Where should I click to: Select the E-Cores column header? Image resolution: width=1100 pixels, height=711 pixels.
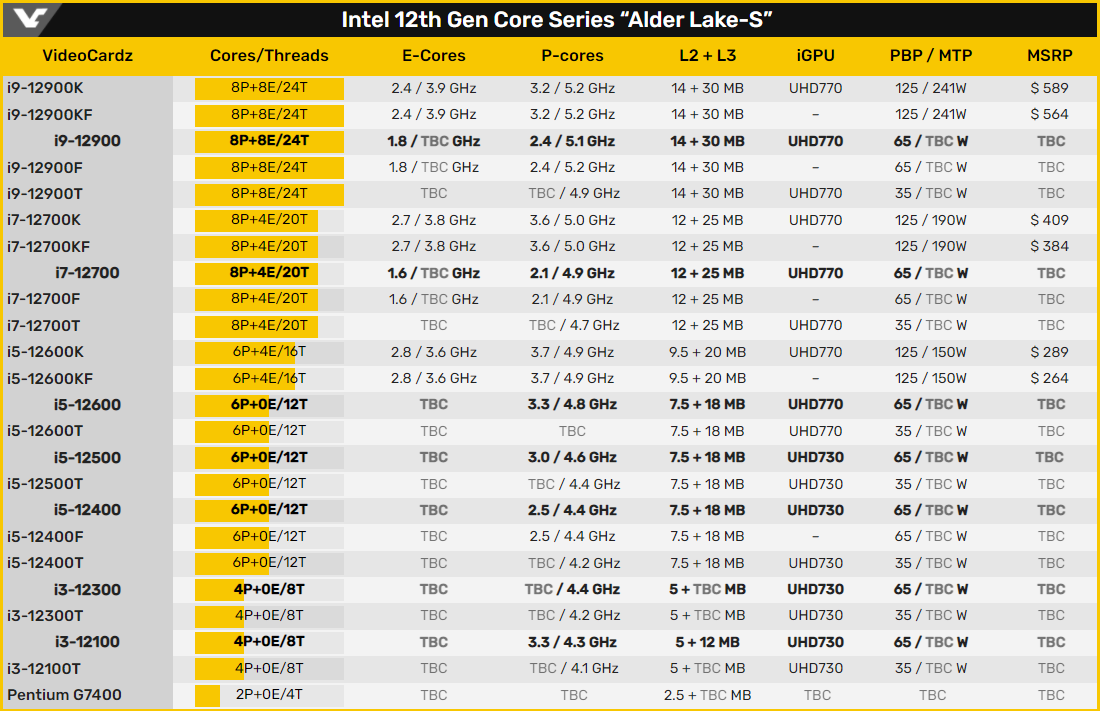pyautogui.click(x=433, y=56)
